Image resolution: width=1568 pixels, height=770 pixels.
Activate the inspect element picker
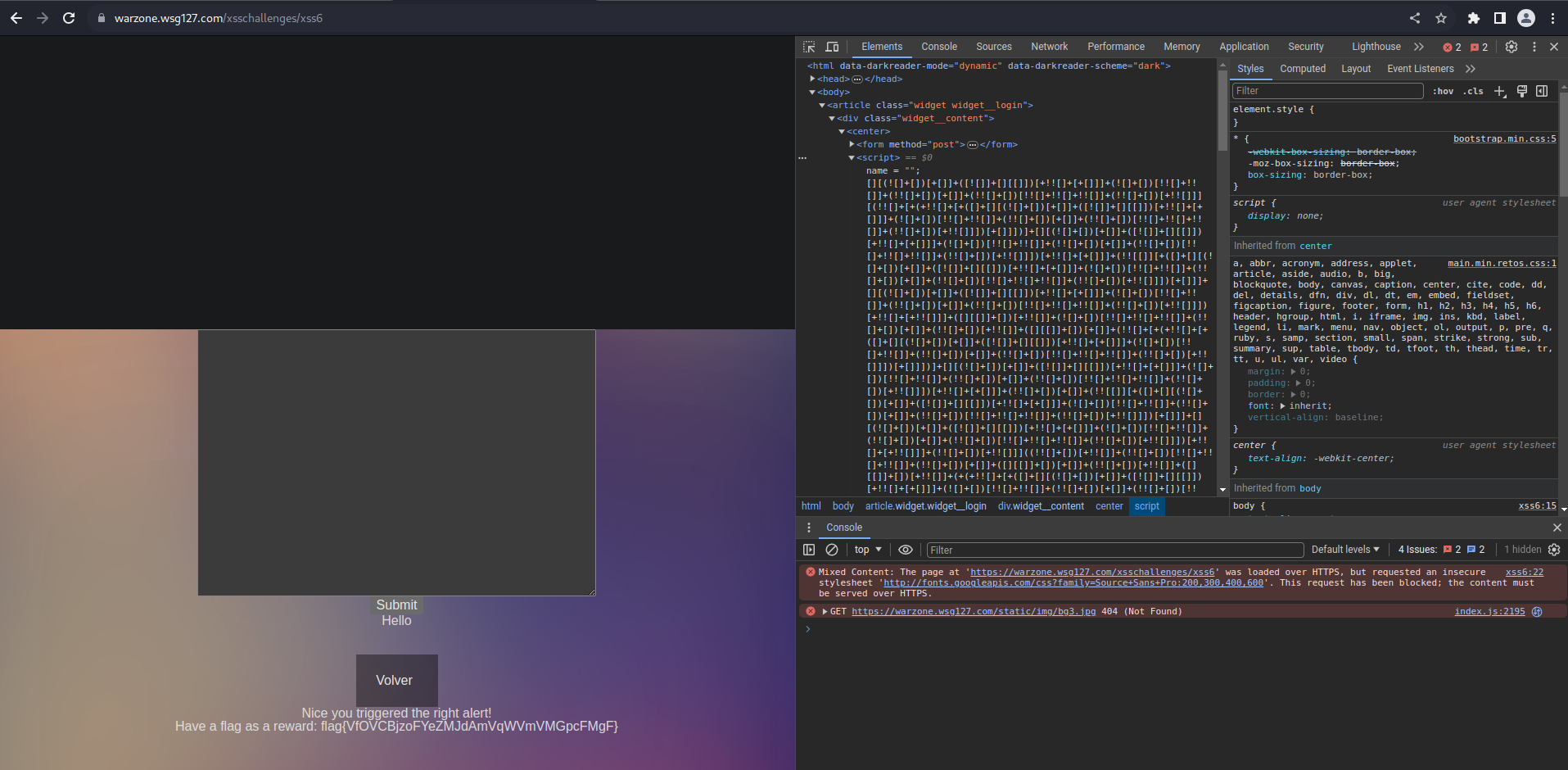(809, 47)
